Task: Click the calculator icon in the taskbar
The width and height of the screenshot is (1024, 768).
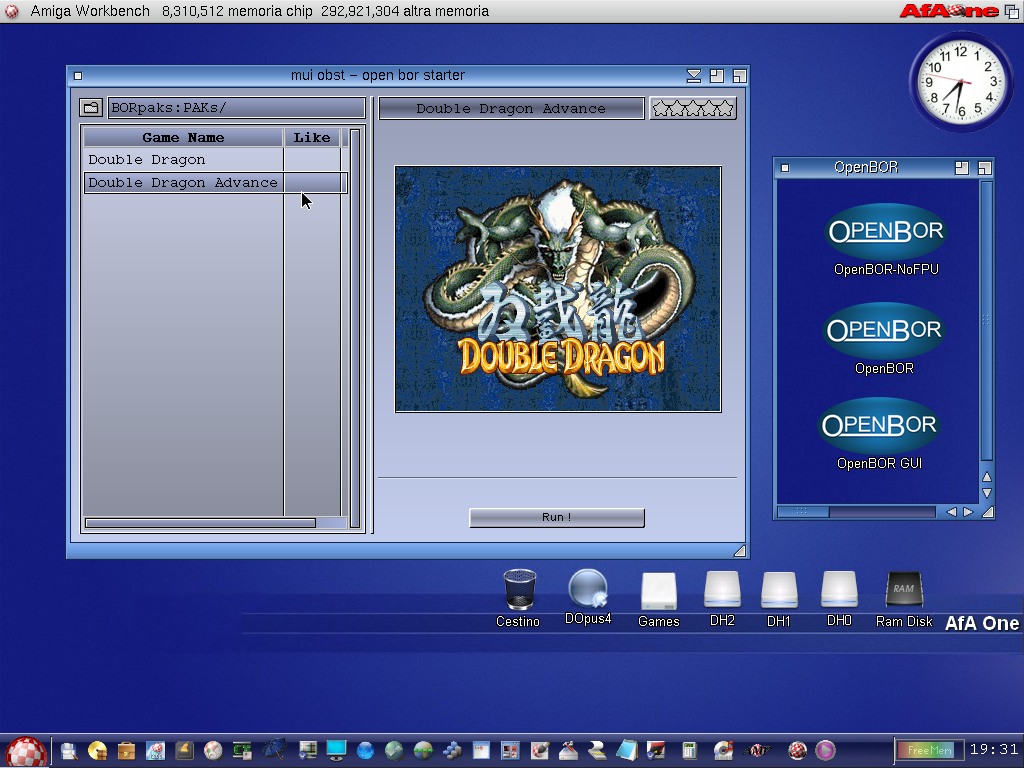Action: 689,750
